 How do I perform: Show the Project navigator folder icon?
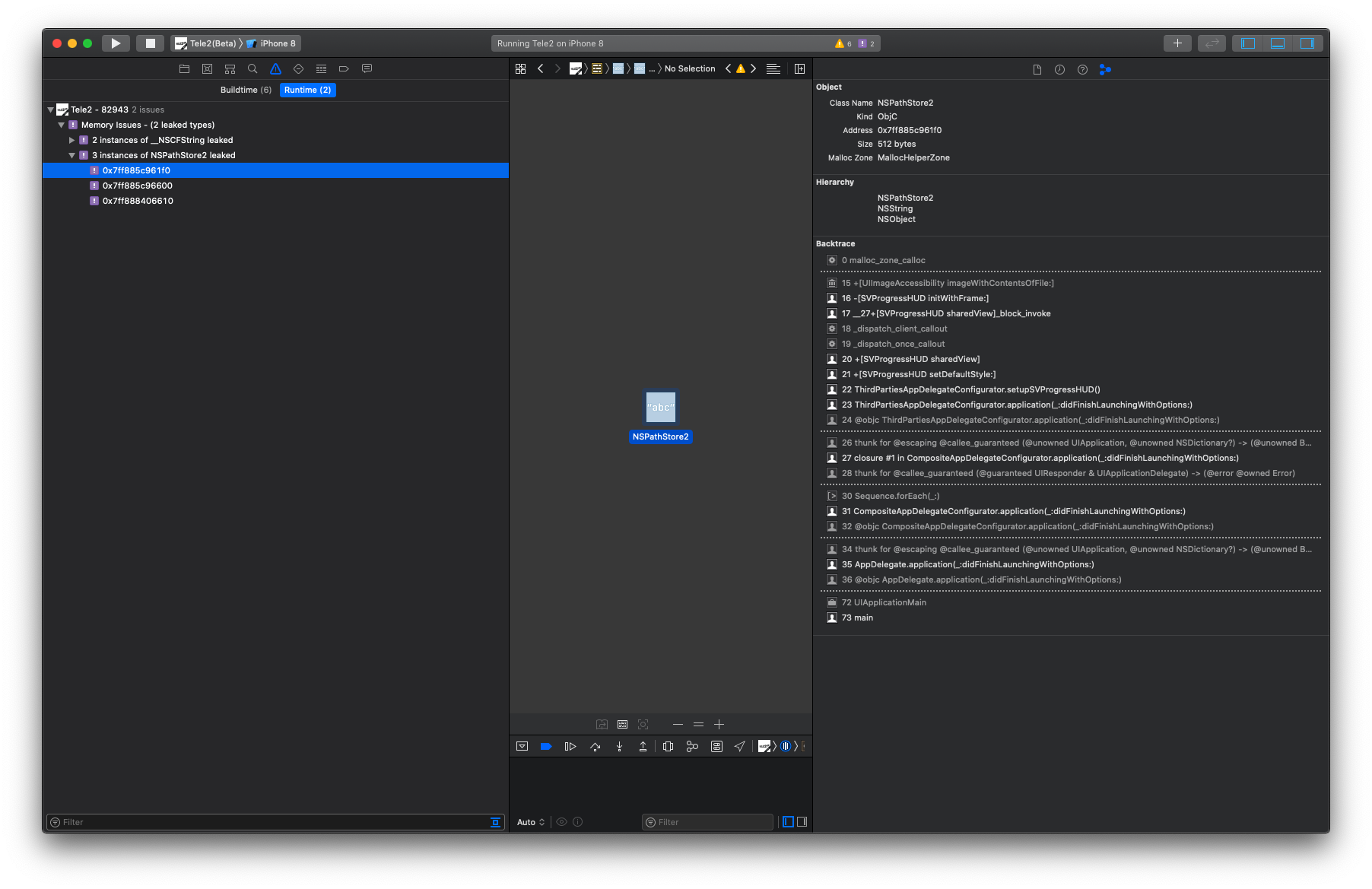[184, 68]
